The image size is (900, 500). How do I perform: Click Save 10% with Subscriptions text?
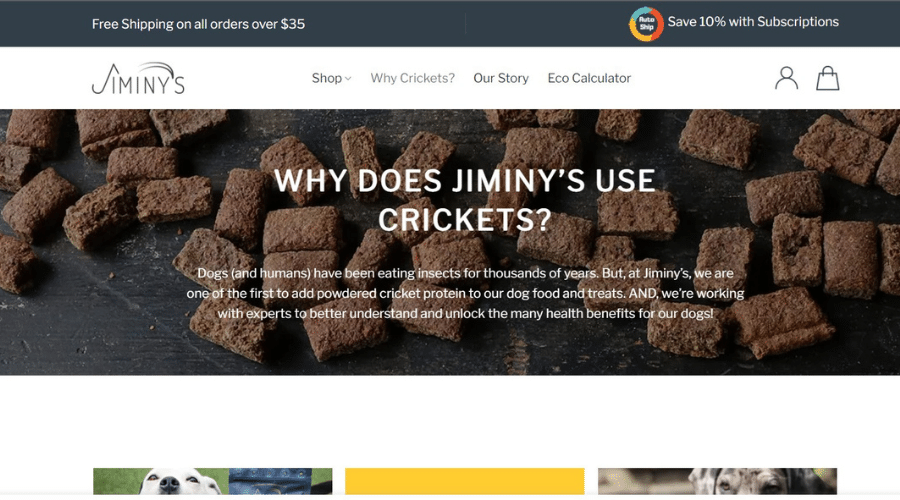(x=752, y=22)
